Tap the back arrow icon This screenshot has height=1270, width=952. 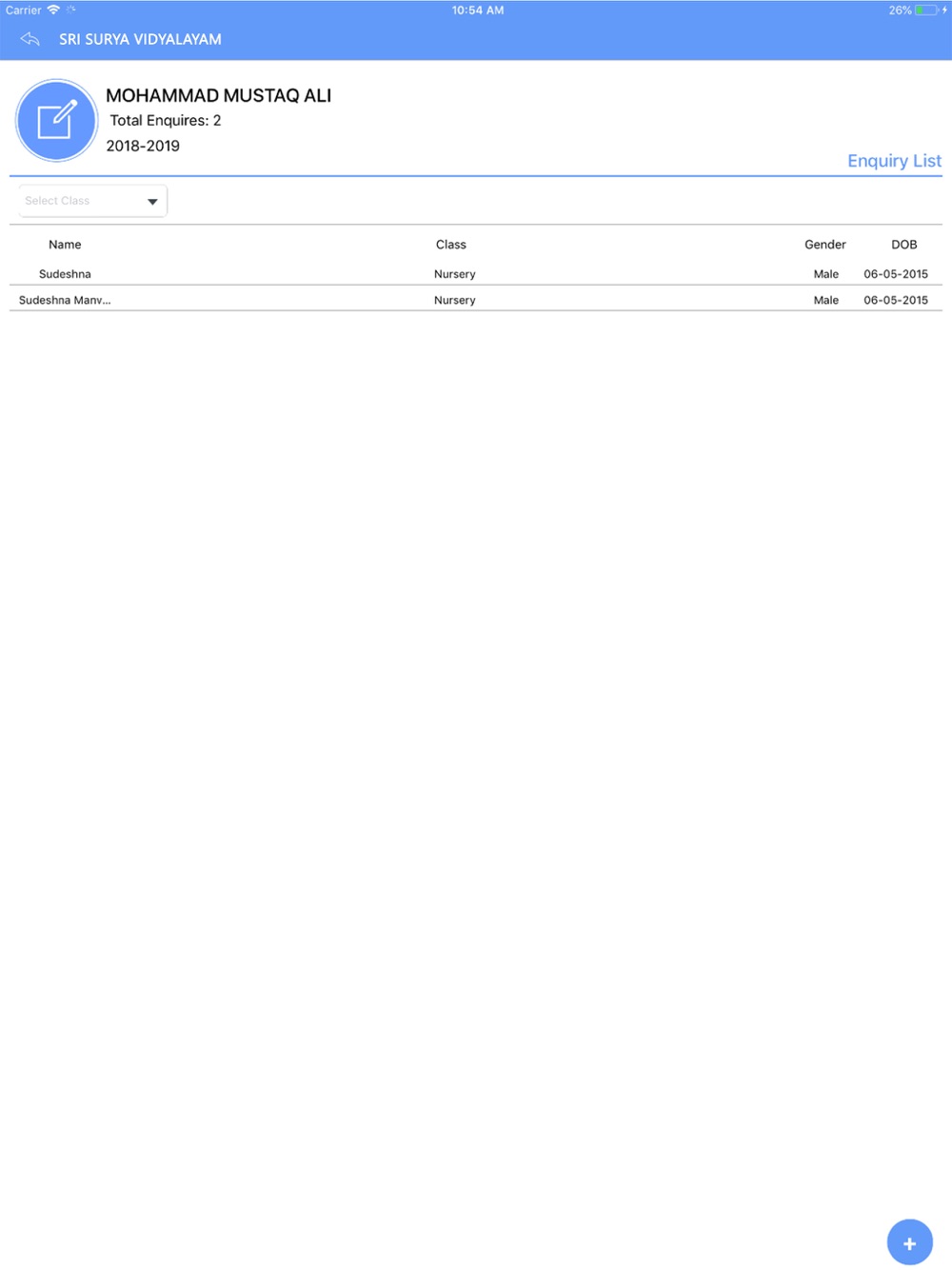[x=30, y=39]
